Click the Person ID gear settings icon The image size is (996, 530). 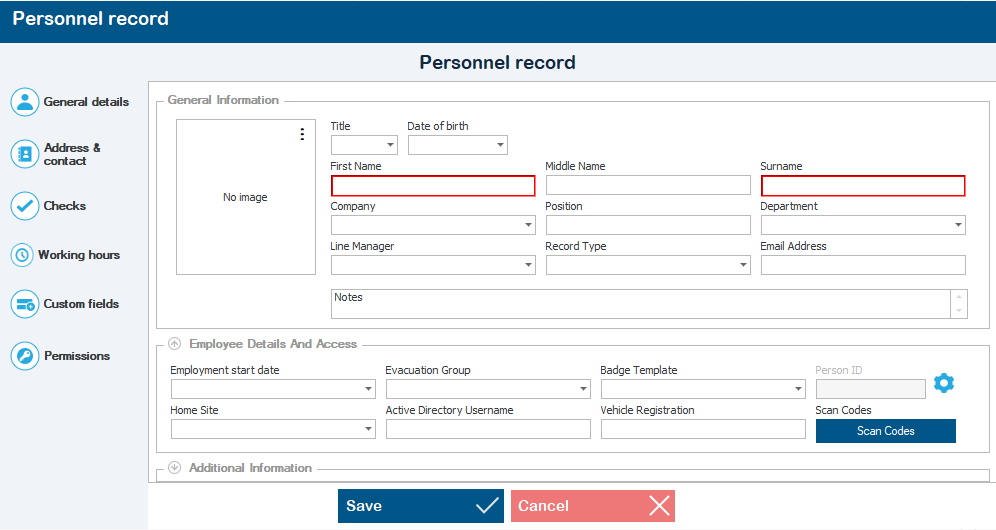(x=944, y=383)
